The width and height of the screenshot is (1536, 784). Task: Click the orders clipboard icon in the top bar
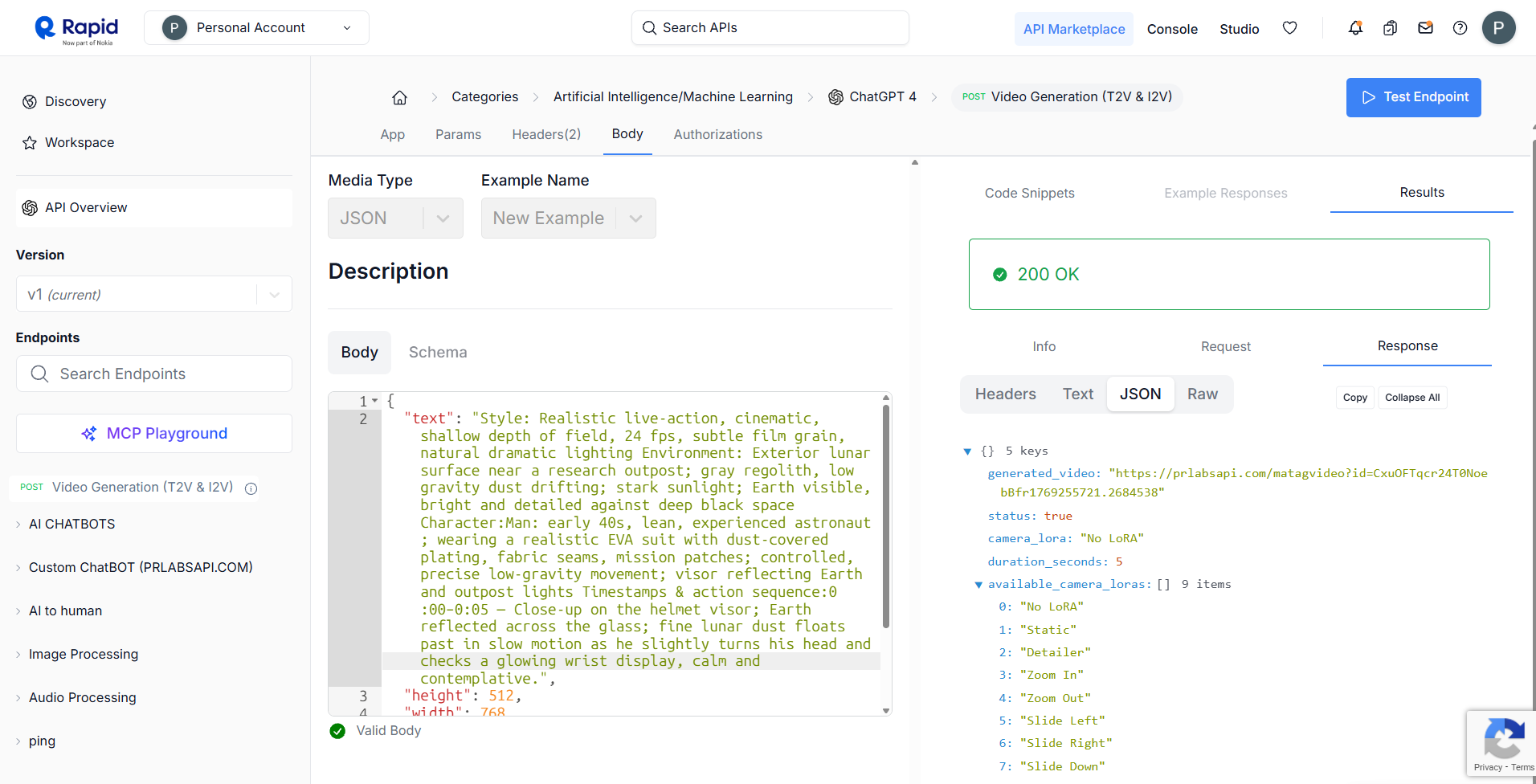tap(1391, 27)
